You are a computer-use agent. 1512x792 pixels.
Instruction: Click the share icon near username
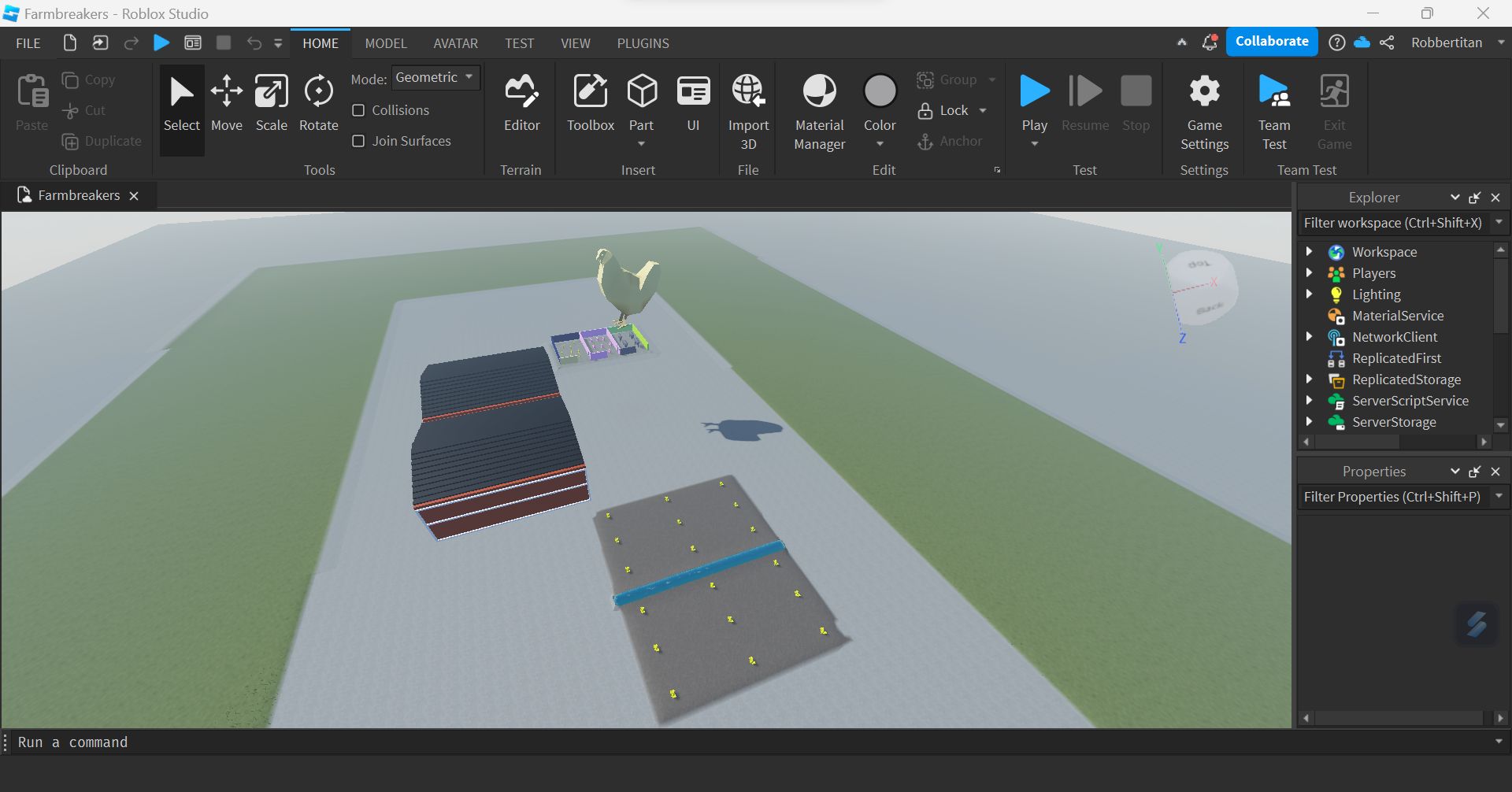click(x=1387, y=43)
